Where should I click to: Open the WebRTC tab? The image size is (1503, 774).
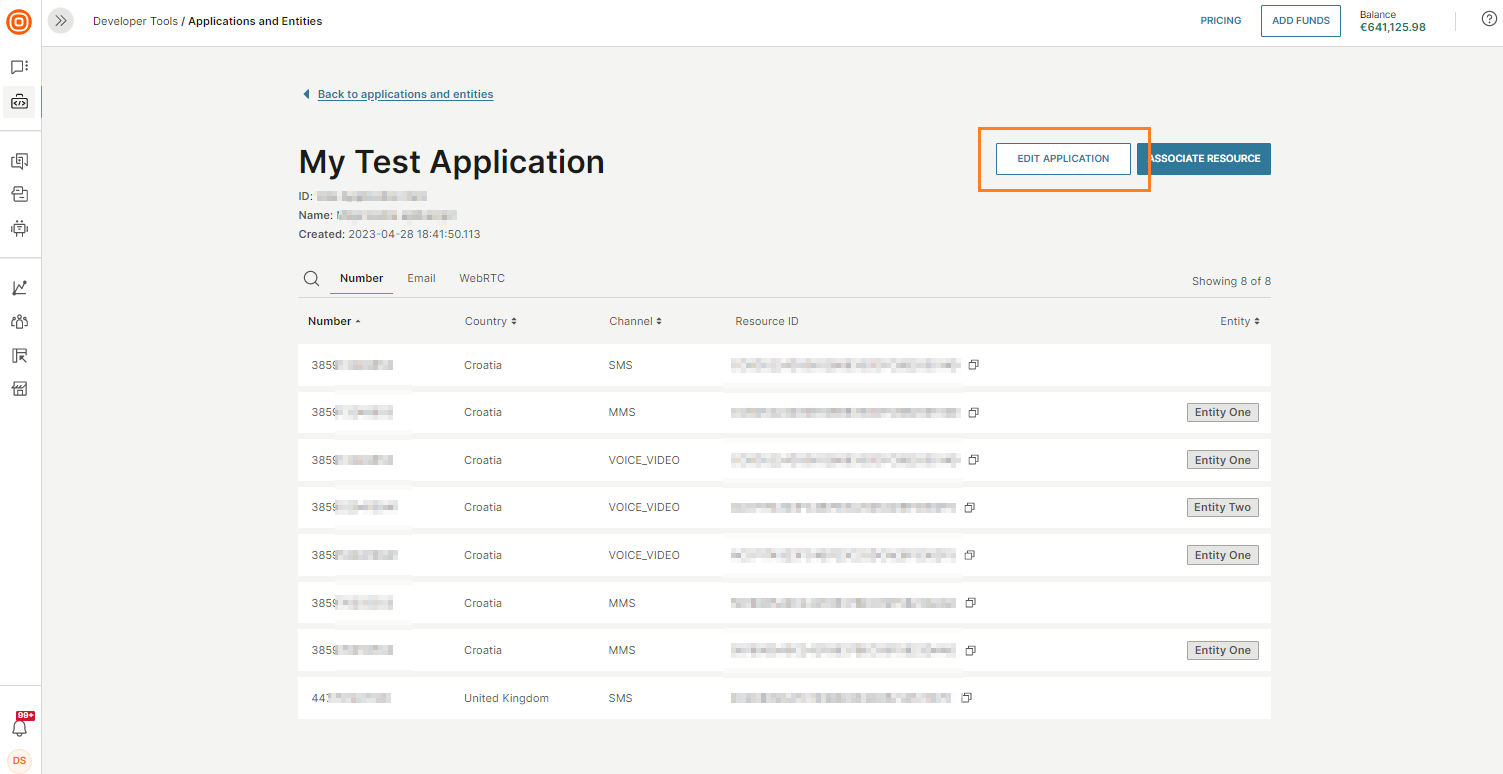pos(482,278)
